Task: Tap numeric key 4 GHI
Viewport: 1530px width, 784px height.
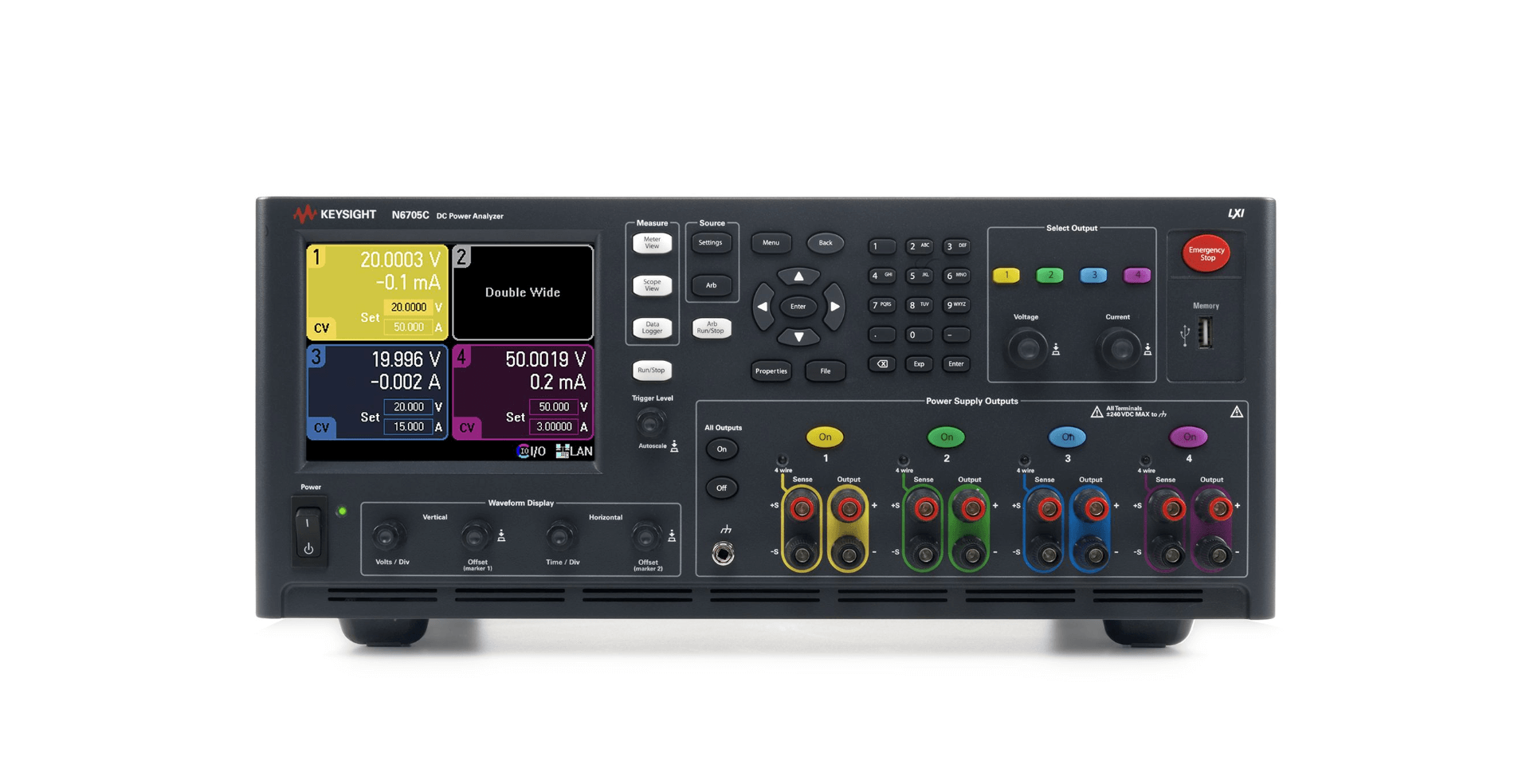Action: pyautogui.click(x=881, y=276)
